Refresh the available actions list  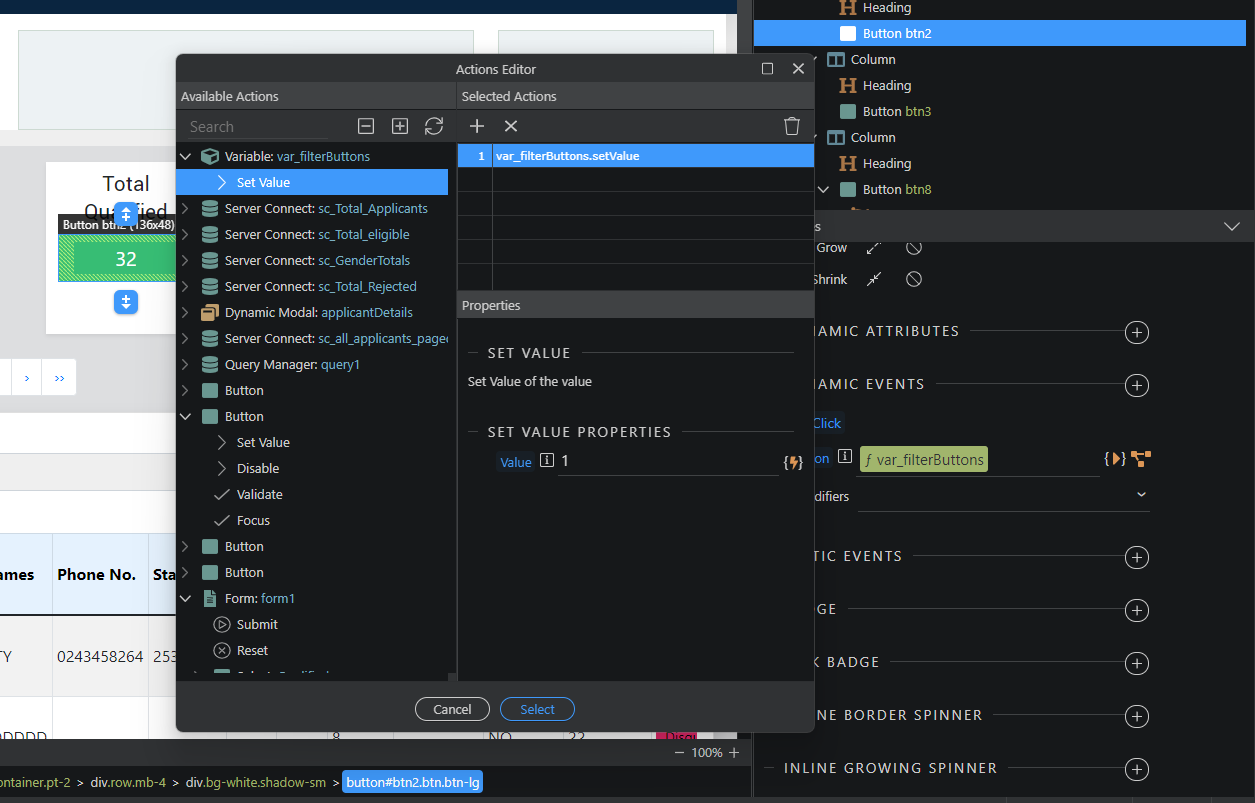[434, 126]
